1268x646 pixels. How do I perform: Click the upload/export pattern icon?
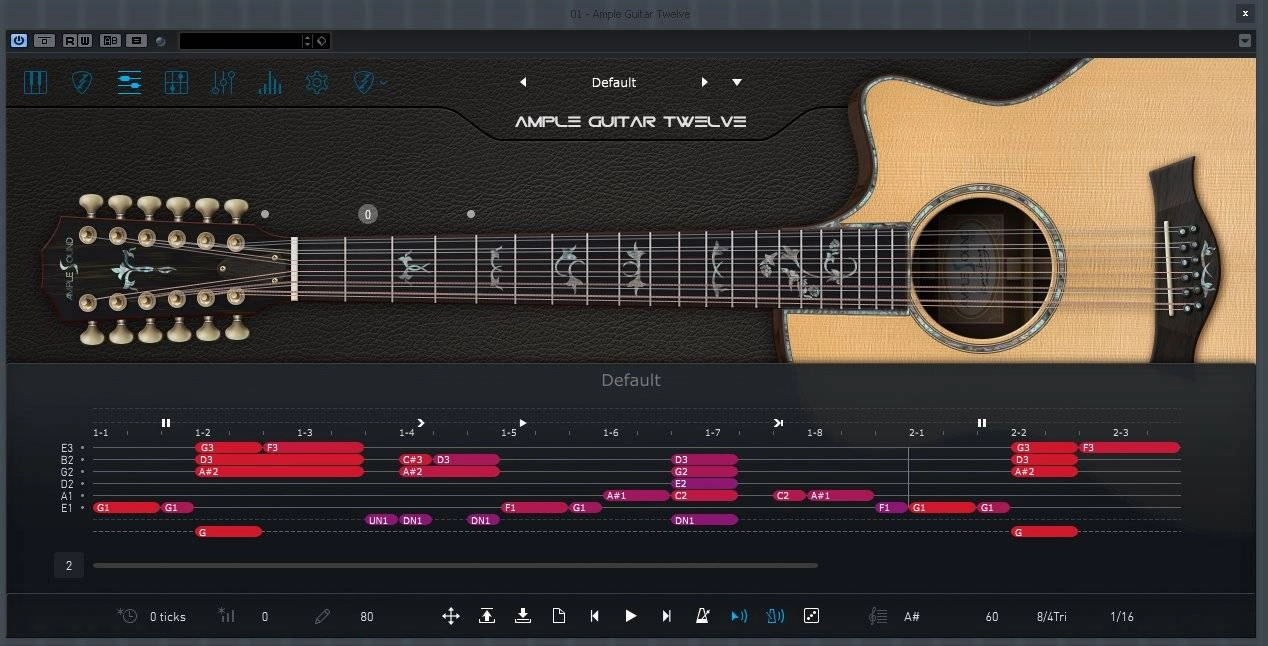[x=487, y=616]
